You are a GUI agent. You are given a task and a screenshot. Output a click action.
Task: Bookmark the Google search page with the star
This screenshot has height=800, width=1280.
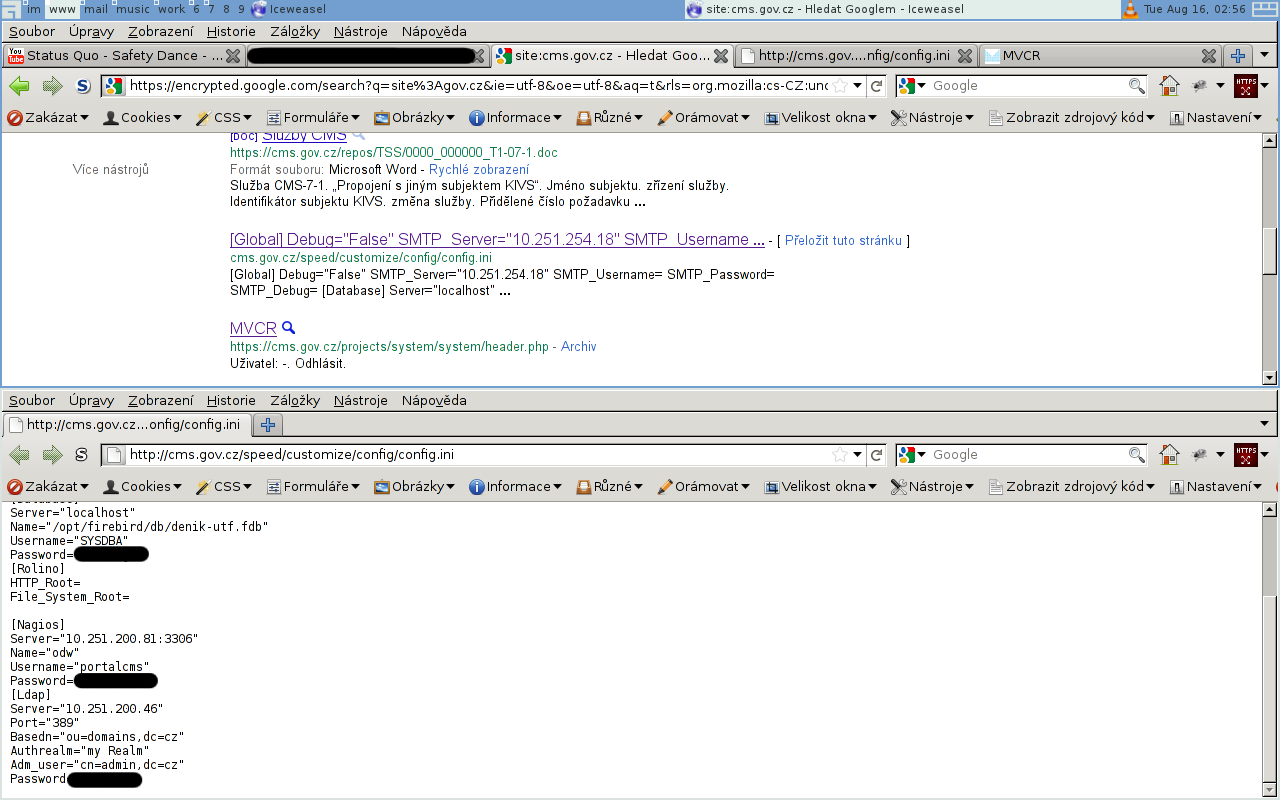click(x=840, y=86)
